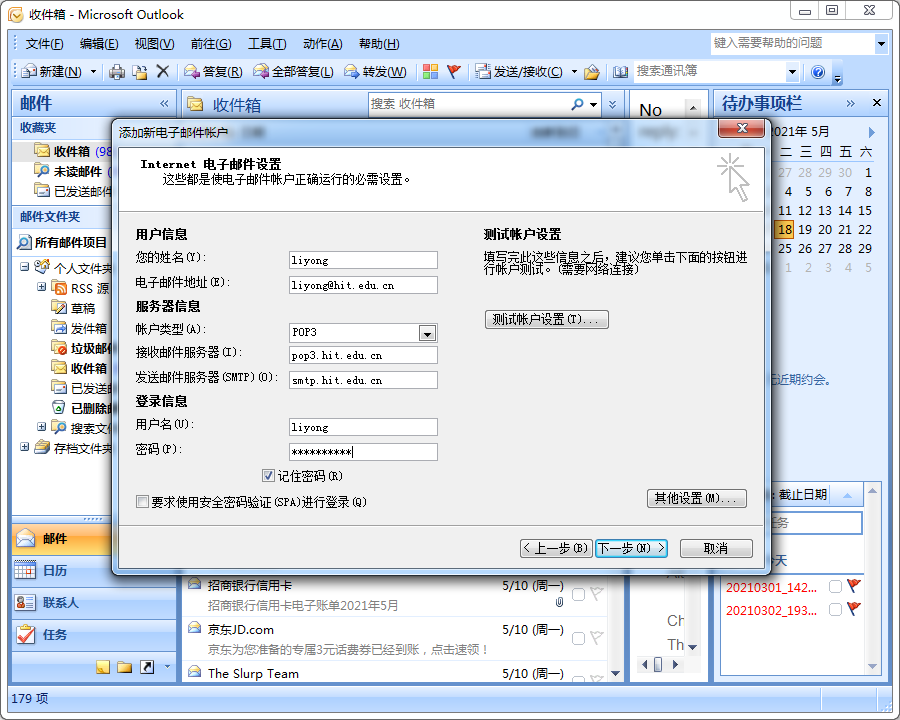Check the 20210302_193 task complete box
The image size is (900, 720).
[835, 609]
